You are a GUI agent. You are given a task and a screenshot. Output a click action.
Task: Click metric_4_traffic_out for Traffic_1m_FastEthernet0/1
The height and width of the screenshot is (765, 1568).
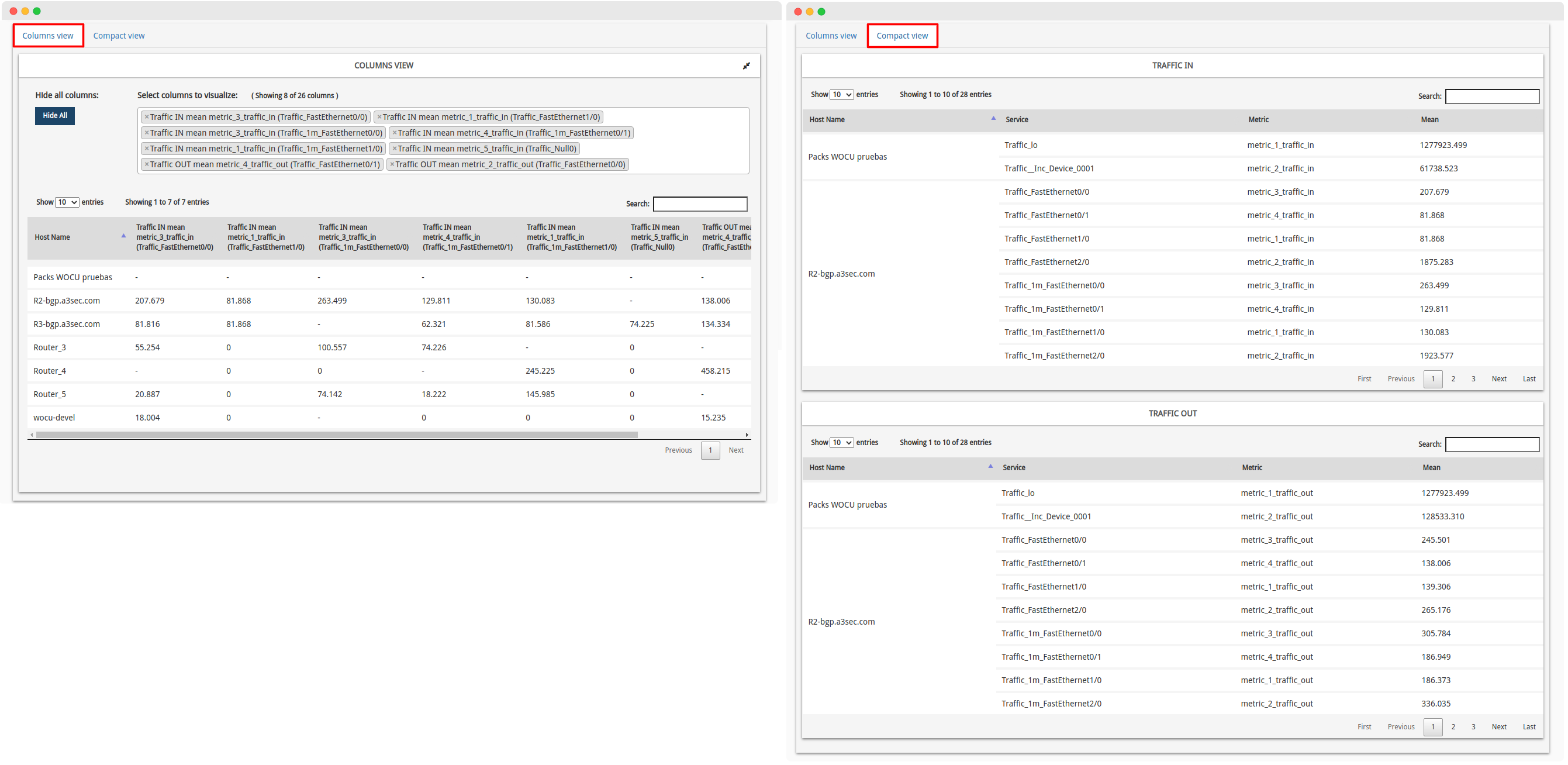[1276, 657]
